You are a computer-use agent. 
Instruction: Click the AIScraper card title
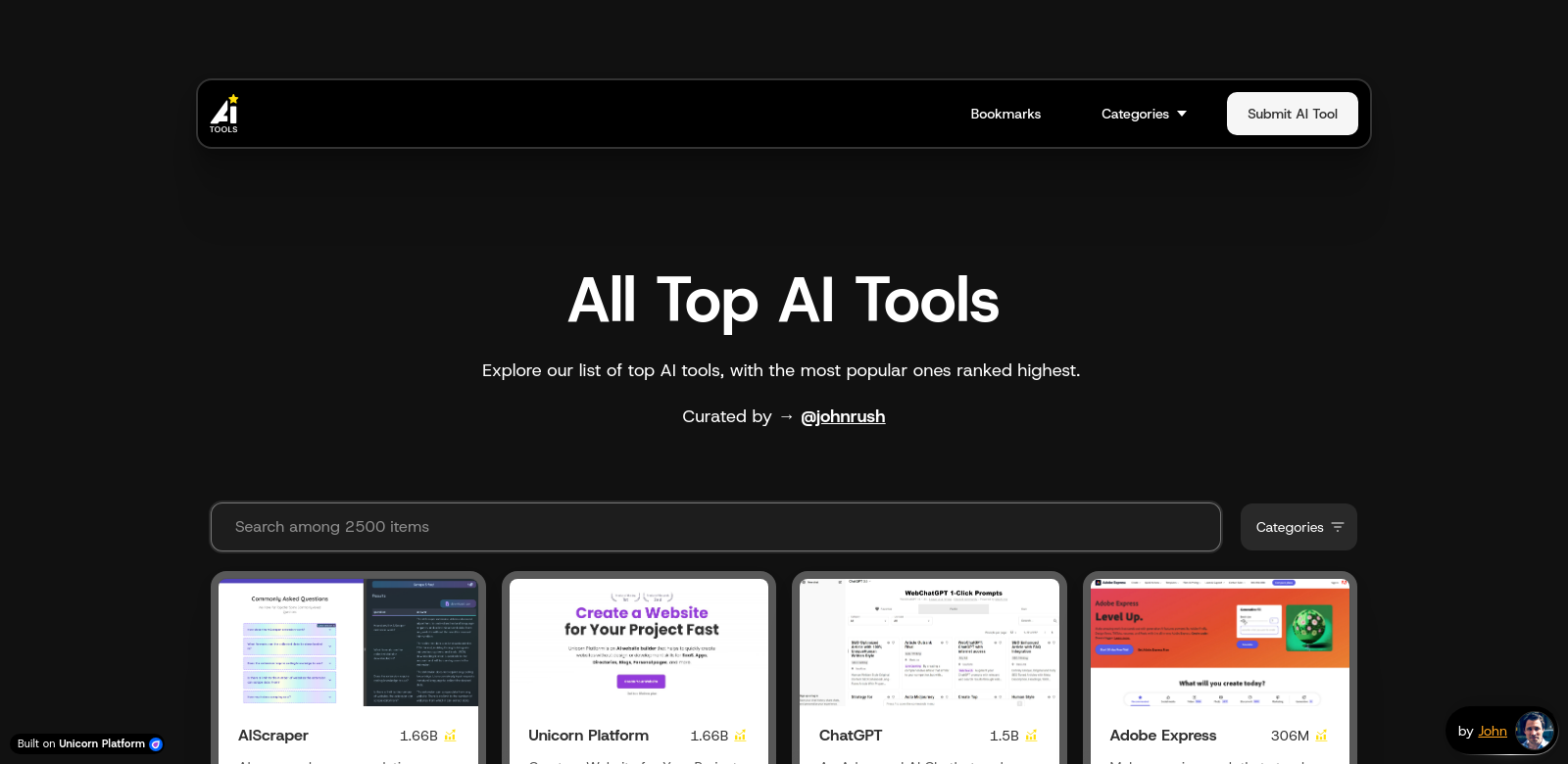(x=273, y=736)
